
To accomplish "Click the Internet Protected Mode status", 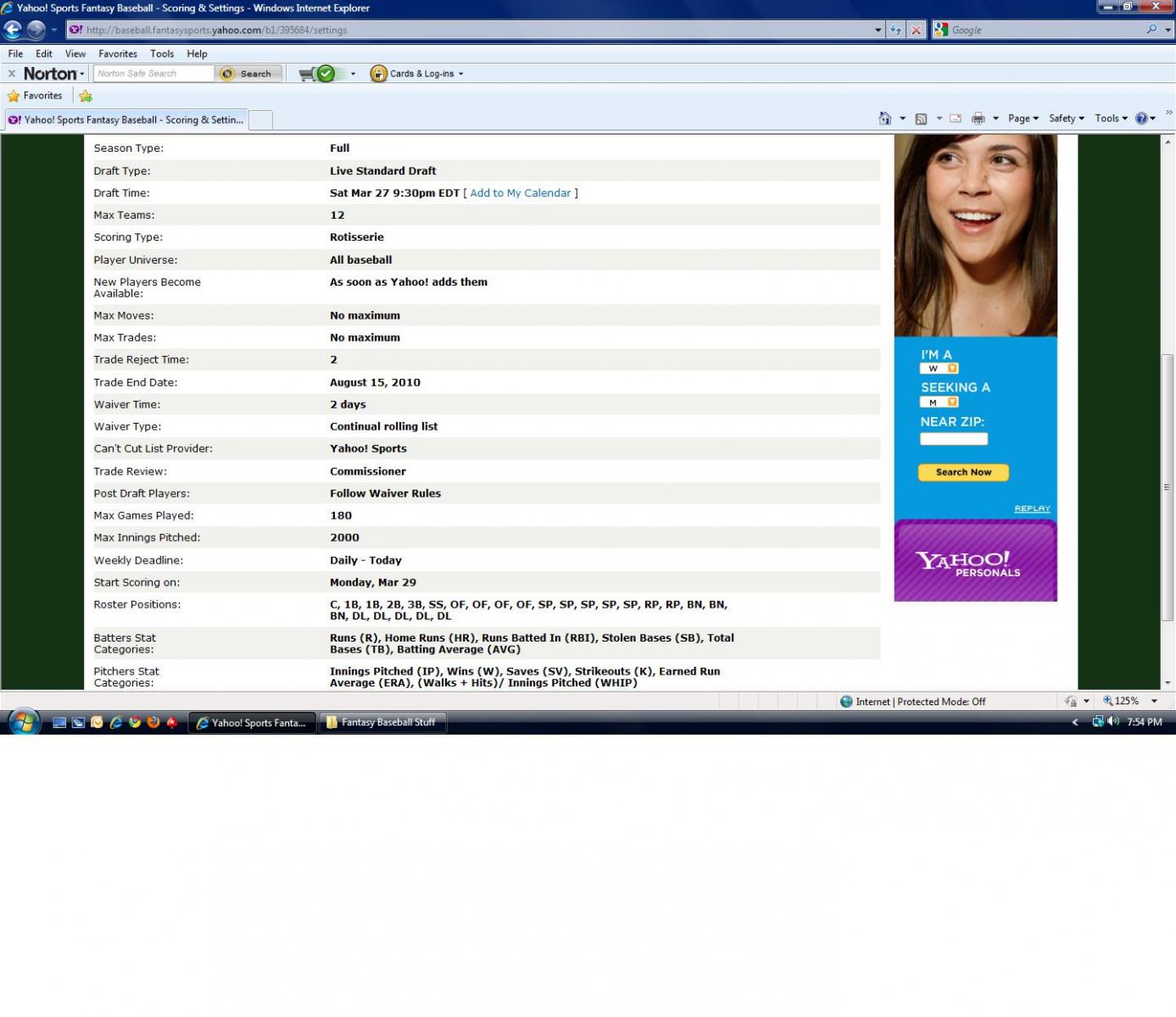I will click(912, 702).
